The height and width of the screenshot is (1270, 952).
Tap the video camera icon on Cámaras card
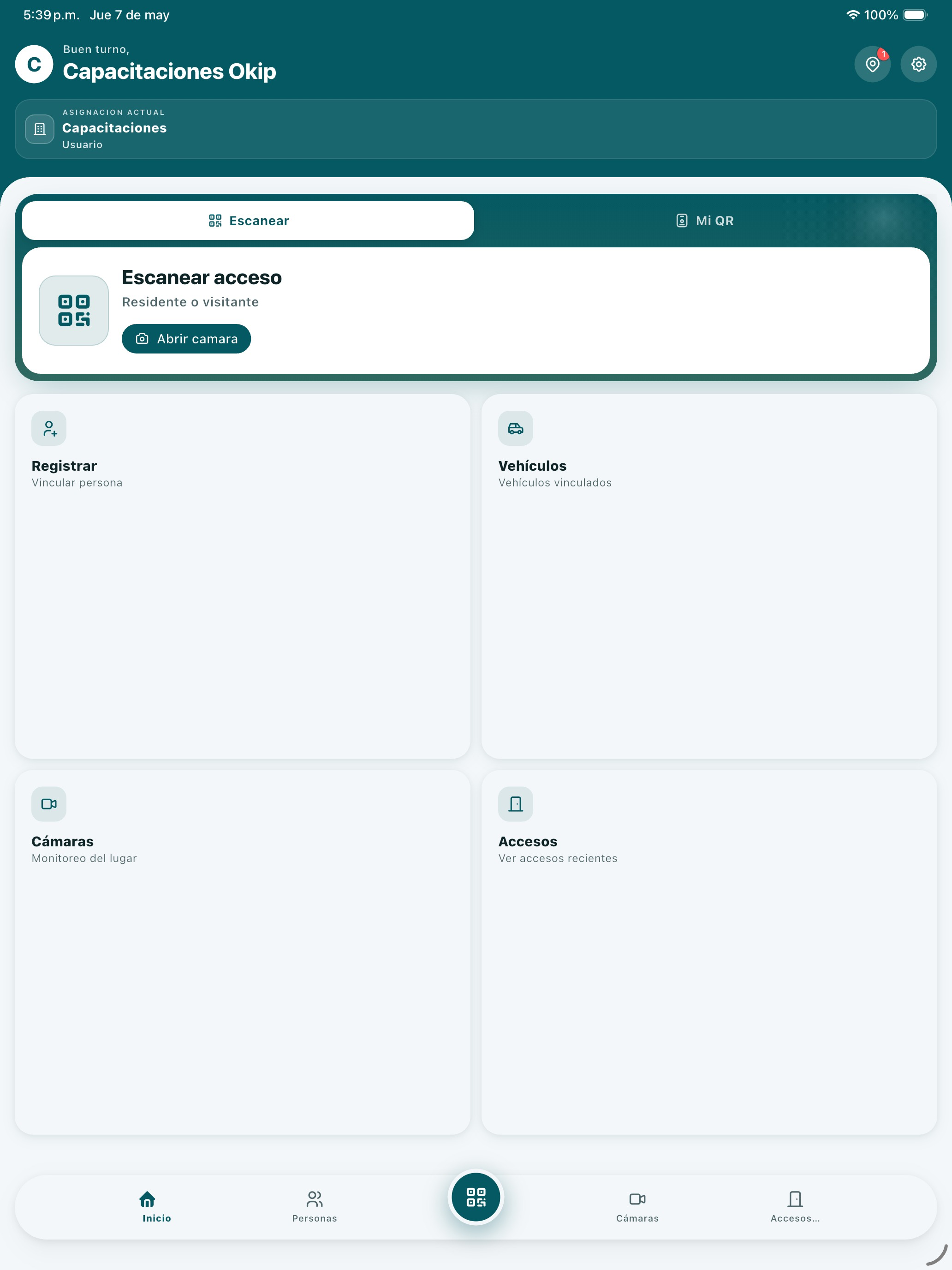pos(49,804)
